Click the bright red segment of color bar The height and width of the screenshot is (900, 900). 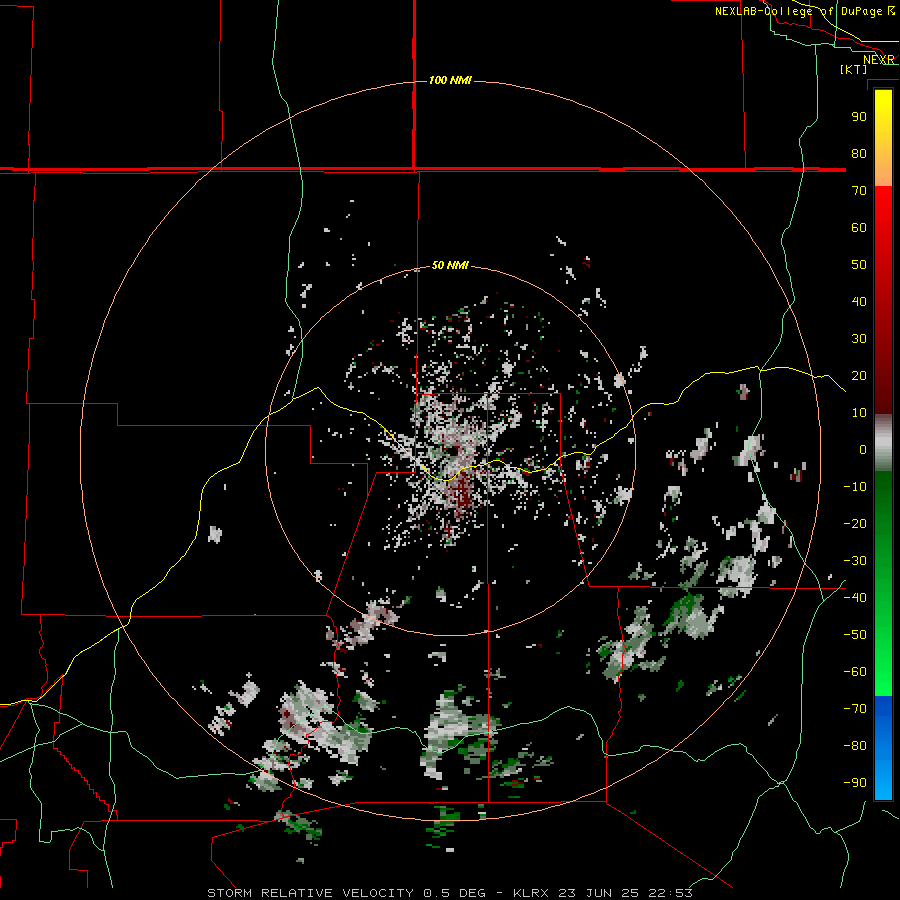tap(883, 230)
